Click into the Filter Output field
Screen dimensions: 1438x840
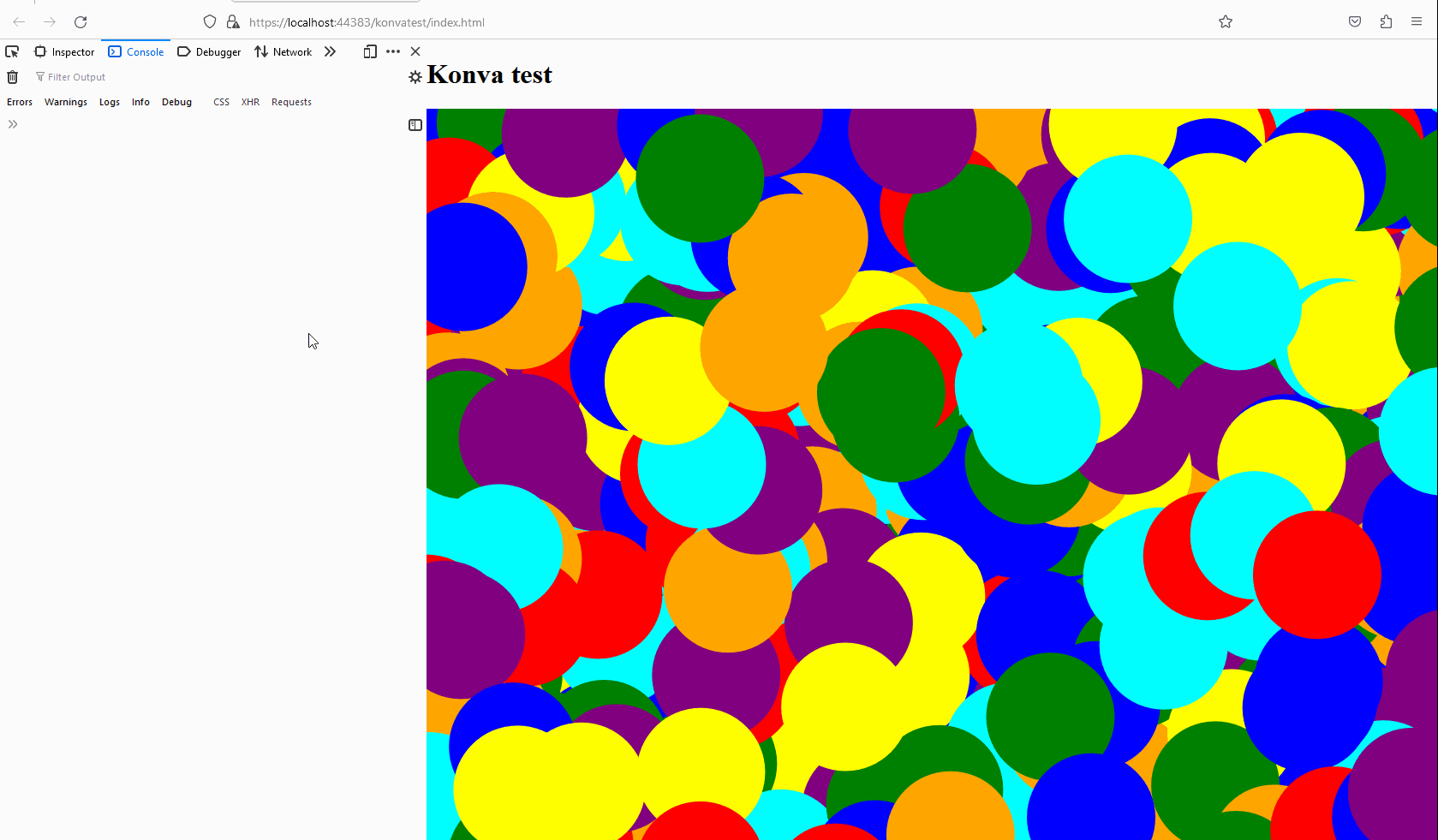[x=77, y=77]
